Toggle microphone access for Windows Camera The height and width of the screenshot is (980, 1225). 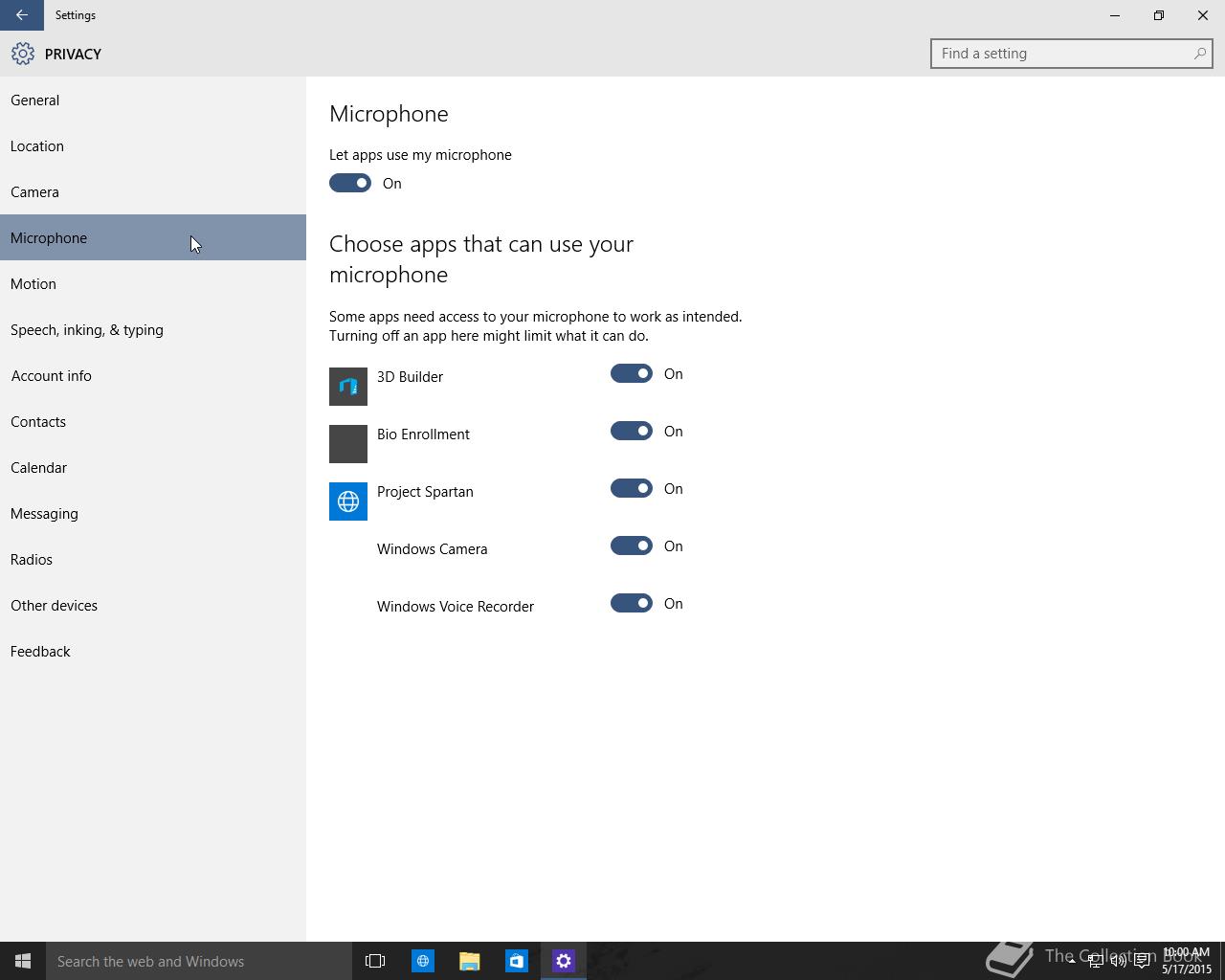(x=632, y=546)
